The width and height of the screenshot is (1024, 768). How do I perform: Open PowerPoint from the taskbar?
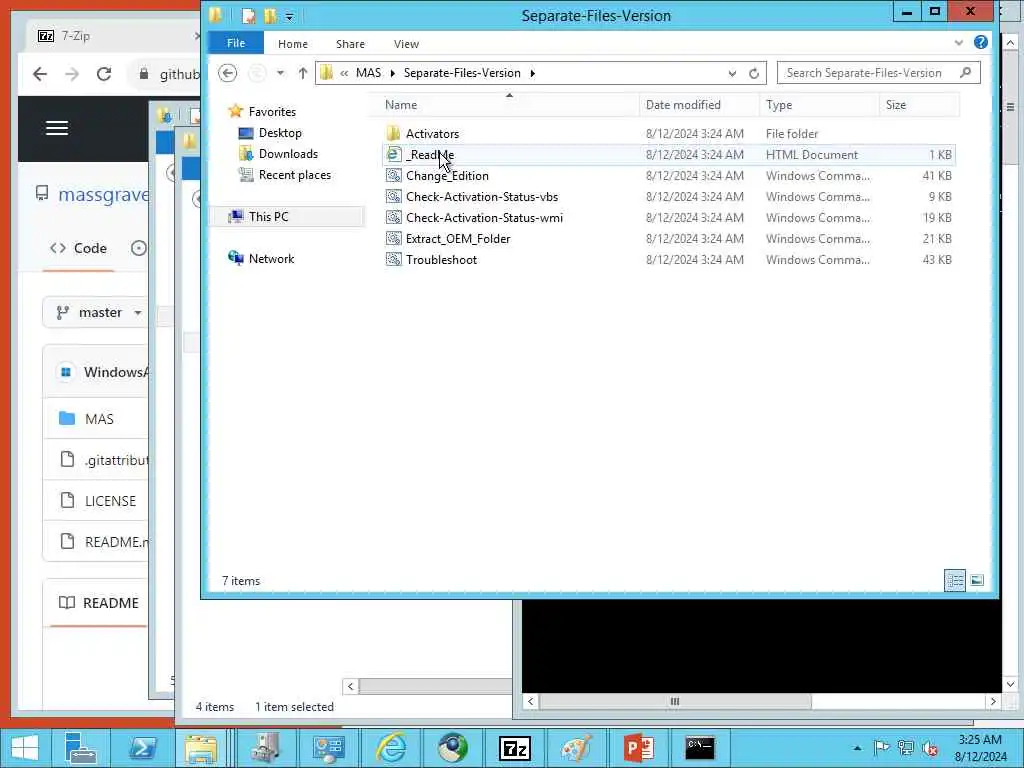coord(638,748)
